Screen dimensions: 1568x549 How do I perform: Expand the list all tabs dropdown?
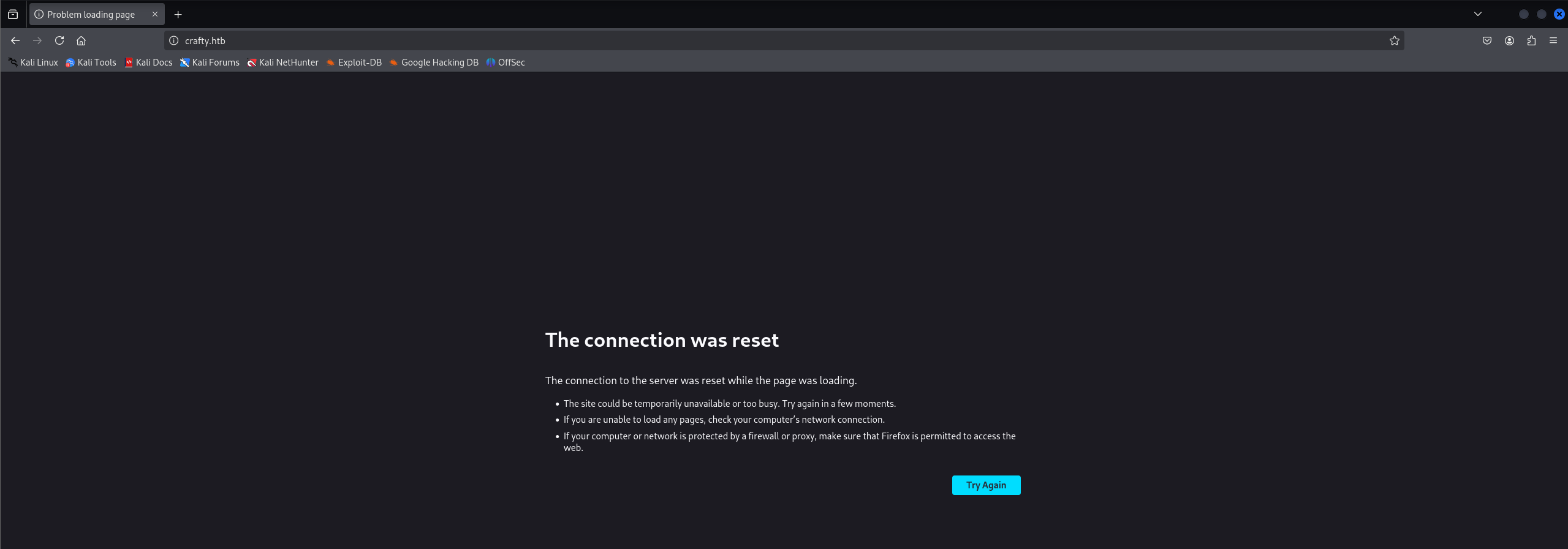[x=1478, y=14]
